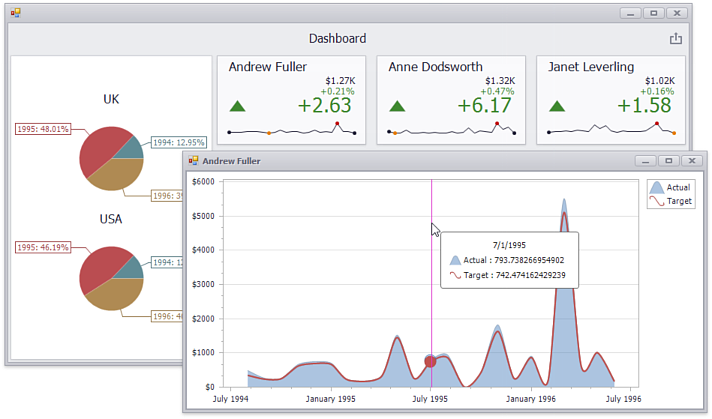This screenshot has height=419, width=712.
Task: Click the USA pie chart title
Action: pyautogui.click(x=111, y=219)
